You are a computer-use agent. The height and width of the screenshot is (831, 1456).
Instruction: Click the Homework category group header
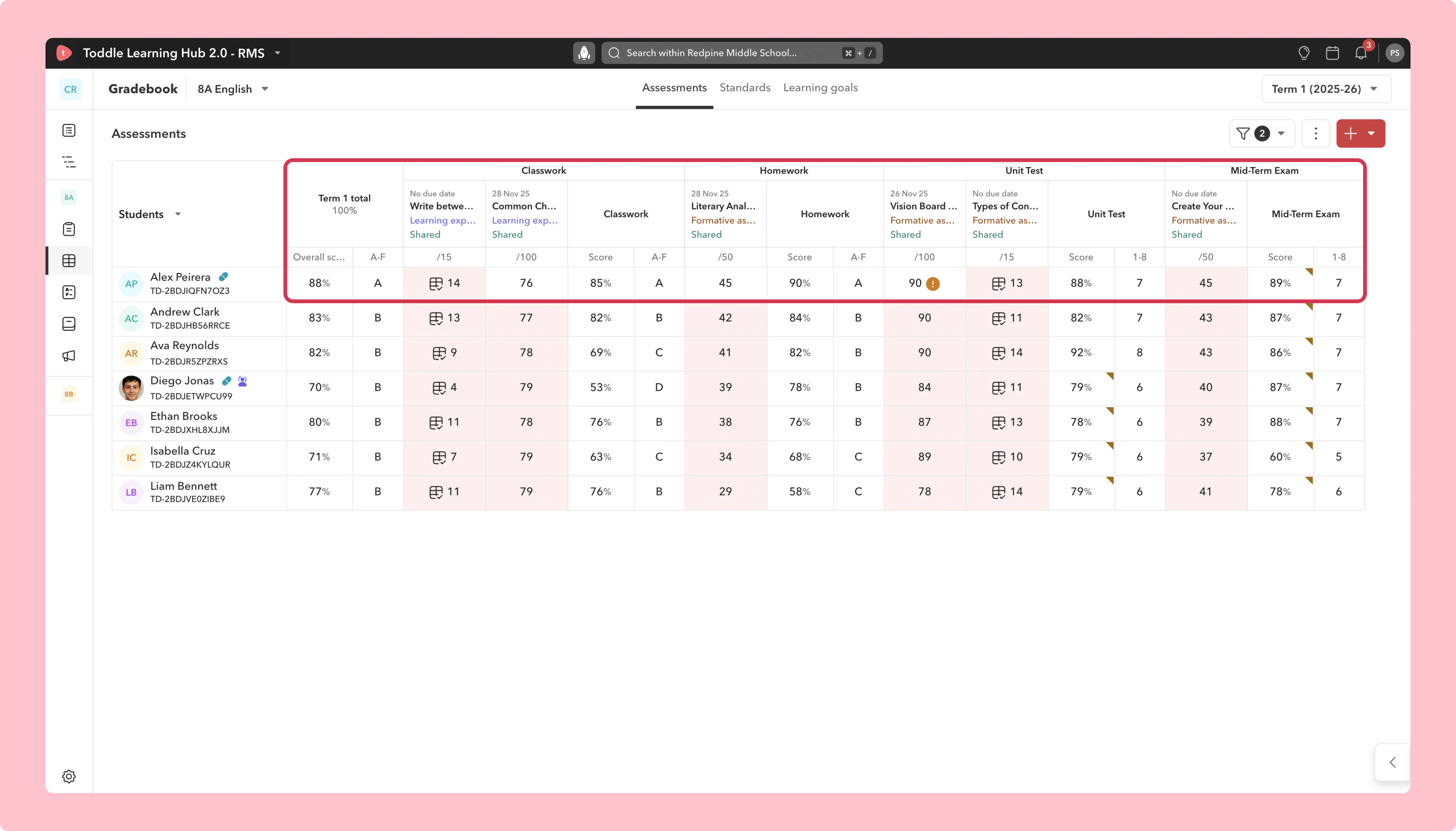[x=784, y=171]
